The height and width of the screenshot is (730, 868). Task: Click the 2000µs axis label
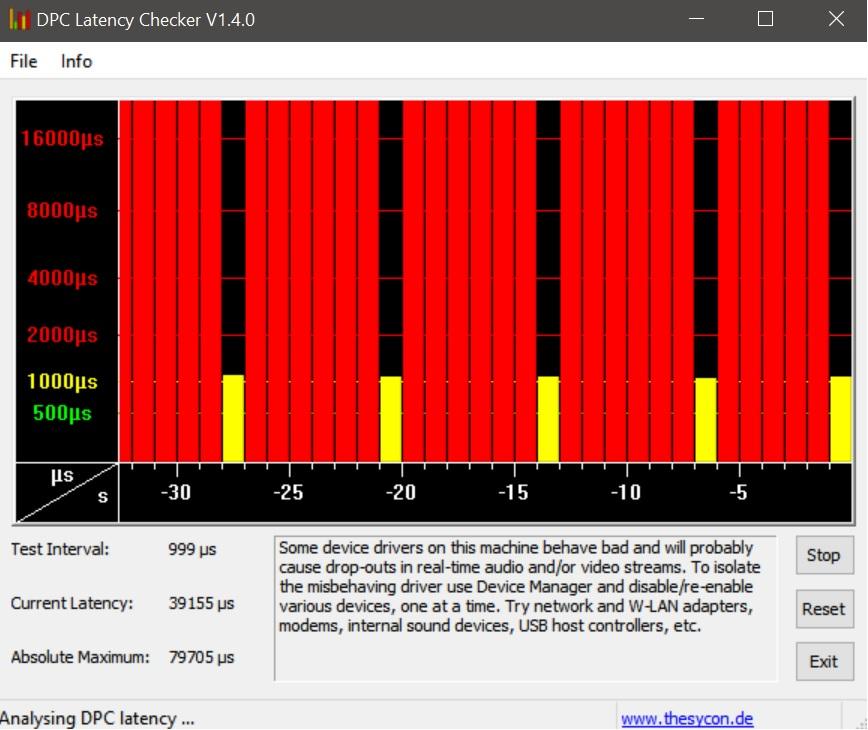click(62, 334)
